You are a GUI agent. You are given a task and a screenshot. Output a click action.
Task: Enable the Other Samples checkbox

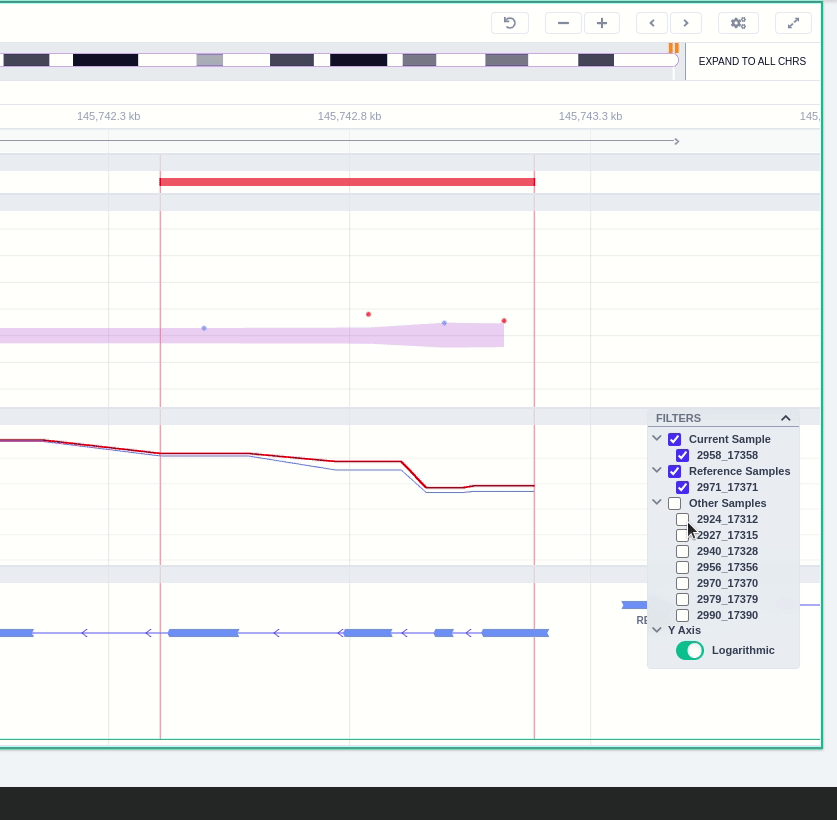[674, 503]
